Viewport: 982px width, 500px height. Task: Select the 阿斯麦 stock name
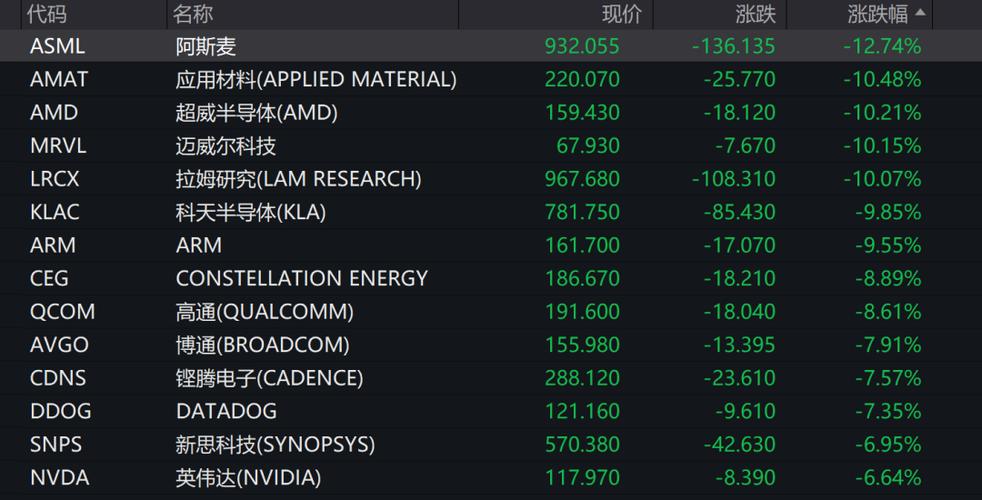pyautogui.click(x=205, y=46)
